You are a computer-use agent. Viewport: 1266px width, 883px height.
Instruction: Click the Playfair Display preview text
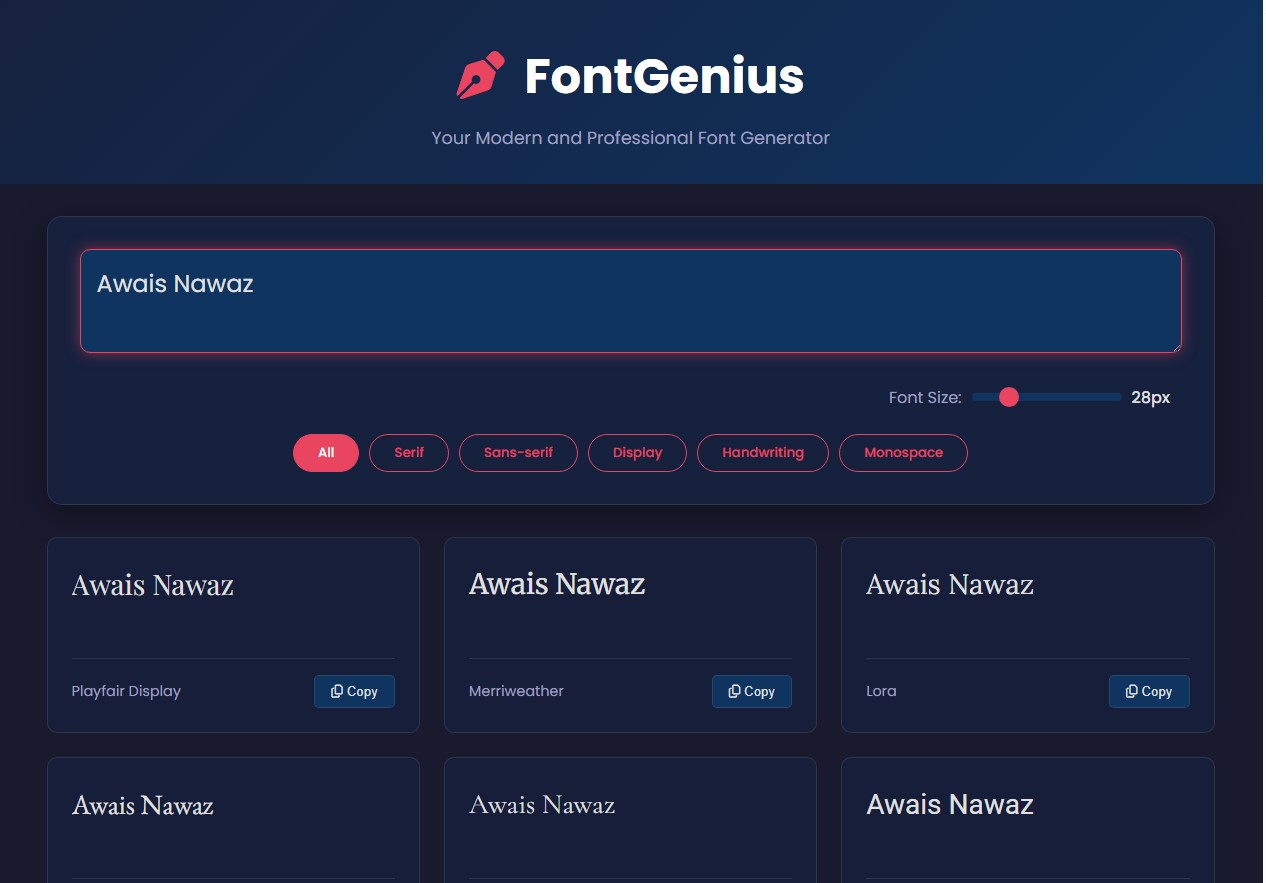point(153,585)
